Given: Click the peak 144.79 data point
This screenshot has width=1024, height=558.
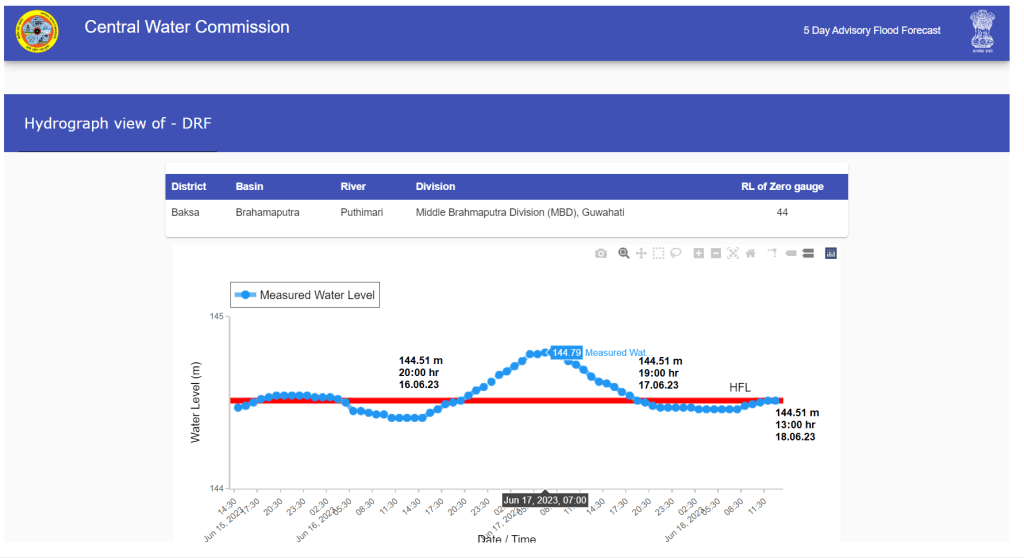Looking at the screenshot, I should [545, 352].
